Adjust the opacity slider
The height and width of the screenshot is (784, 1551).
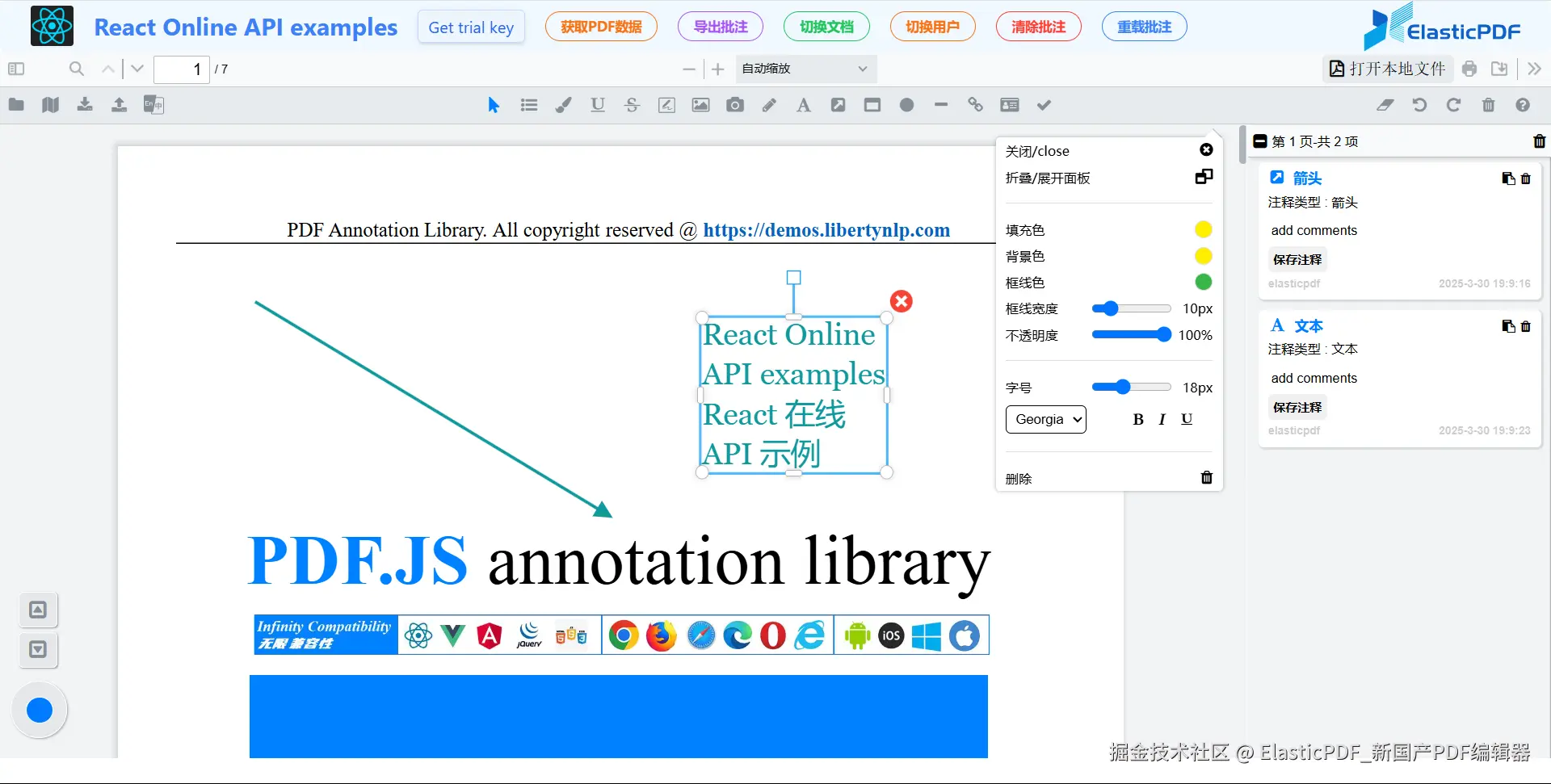[x=1131, y=334]
